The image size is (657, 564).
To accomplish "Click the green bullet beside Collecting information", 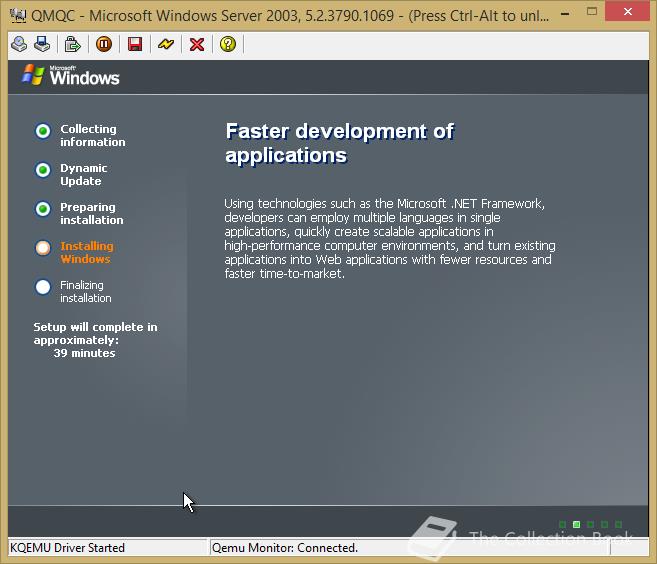I will [43, 131].
